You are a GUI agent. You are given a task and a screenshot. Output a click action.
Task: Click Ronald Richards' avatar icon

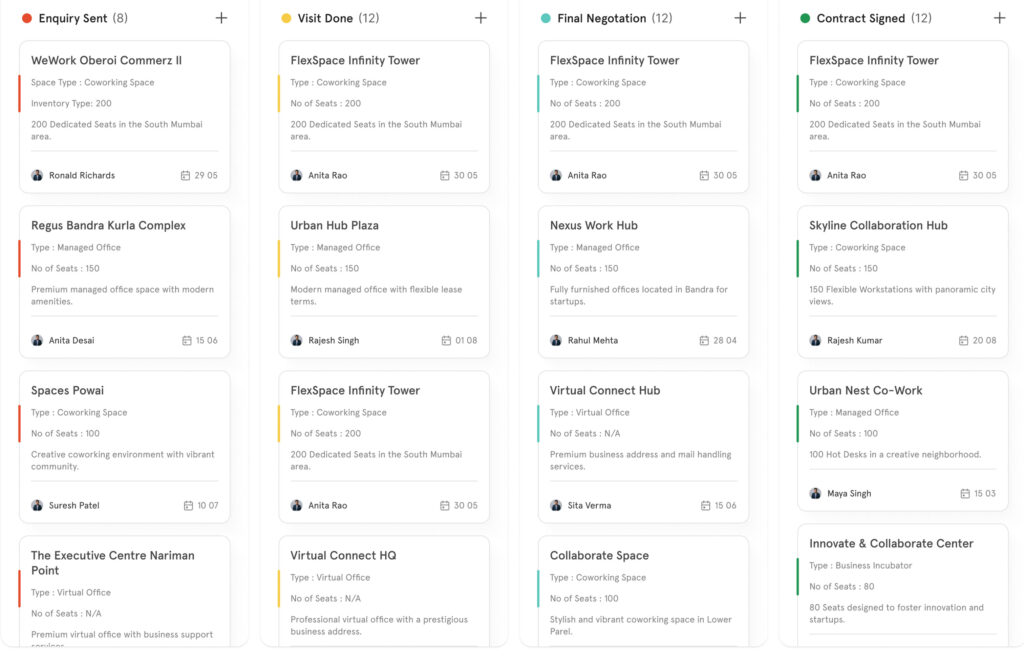coord(37,176)
